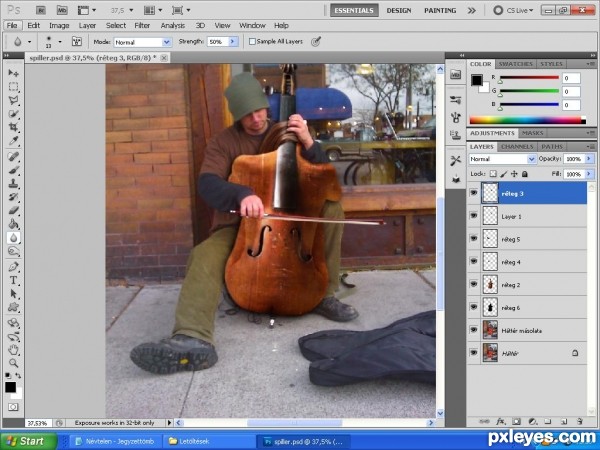Viewport: 600px width, 450px height.
Task: Select the Eraser tool
Action: click(x=13, y=210)
